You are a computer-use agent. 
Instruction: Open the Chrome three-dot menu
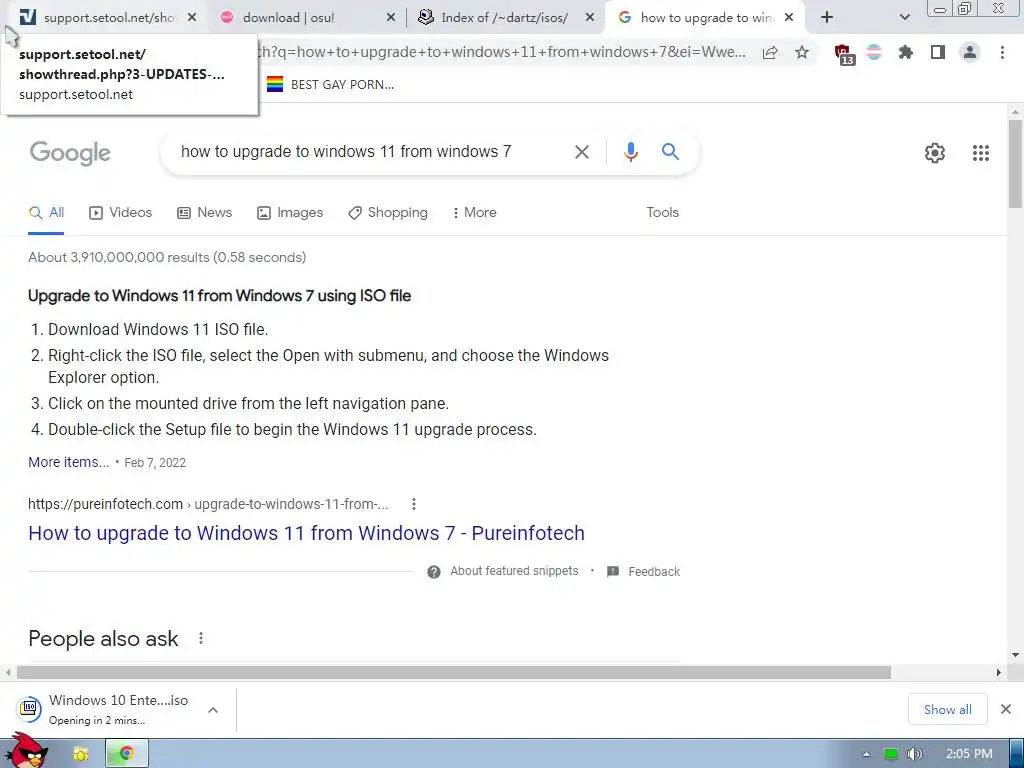click(x=1002, y=52)
